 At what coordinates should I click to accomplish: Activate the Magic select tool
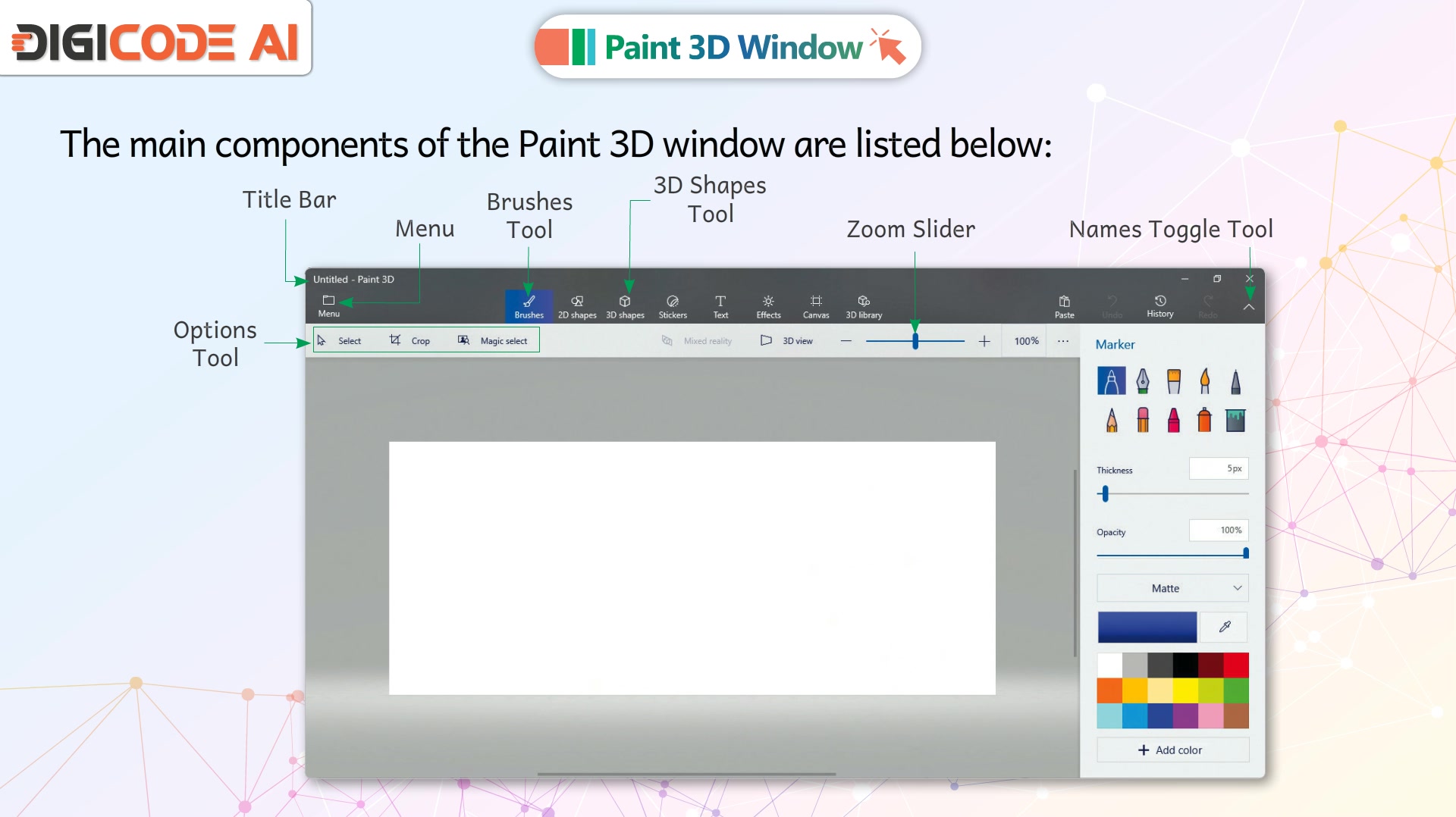pos(493,340)
